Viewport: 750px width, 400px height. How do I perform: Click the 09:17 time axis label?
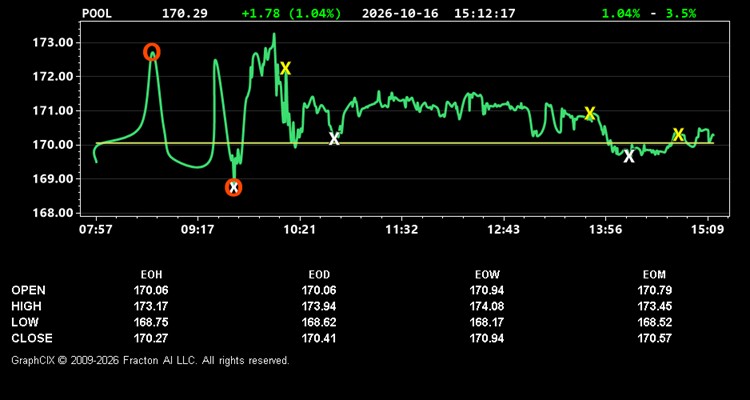click(x=197, y=230)
